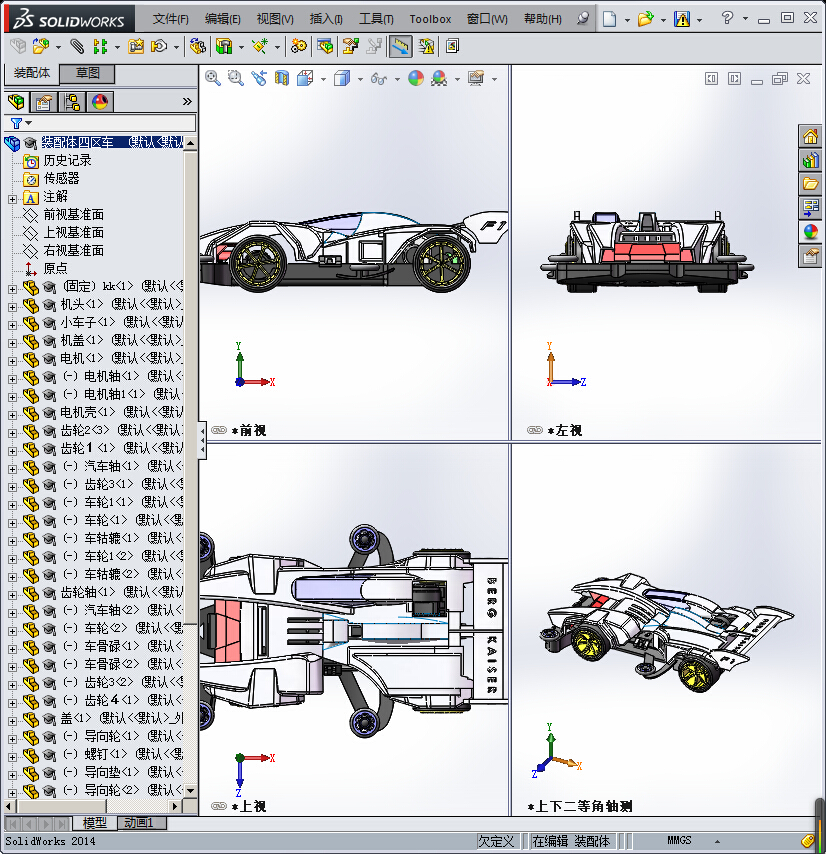Switch to the 草图 tab

point(88,73)
